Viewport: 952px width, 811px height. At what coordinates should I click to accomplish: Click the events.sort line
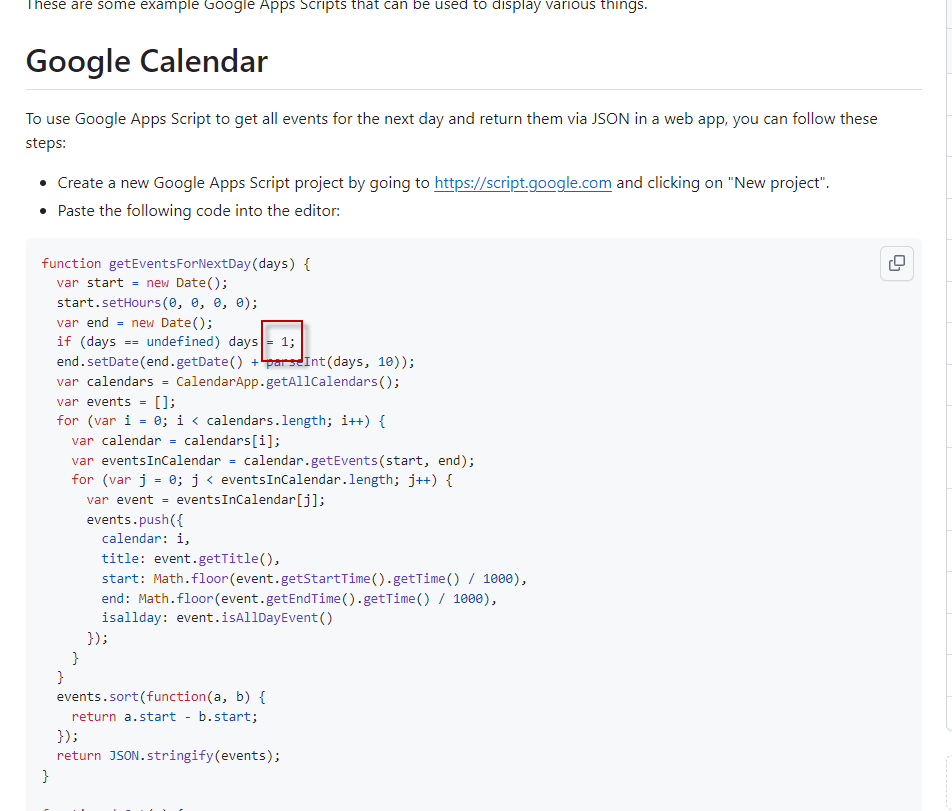[x=161, y=697]
